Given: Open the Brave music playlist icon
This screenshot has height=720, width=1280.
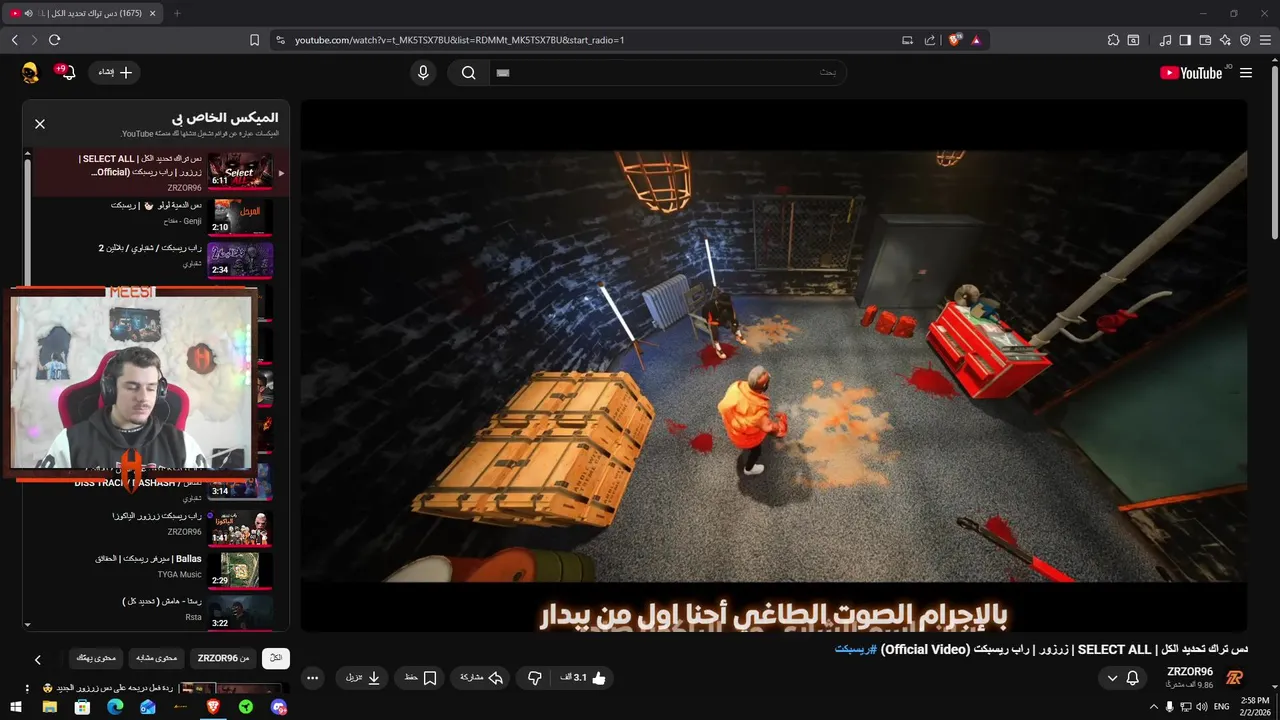Looking at the screenshot, I should pyautogui.click(x=1165, y=40).
